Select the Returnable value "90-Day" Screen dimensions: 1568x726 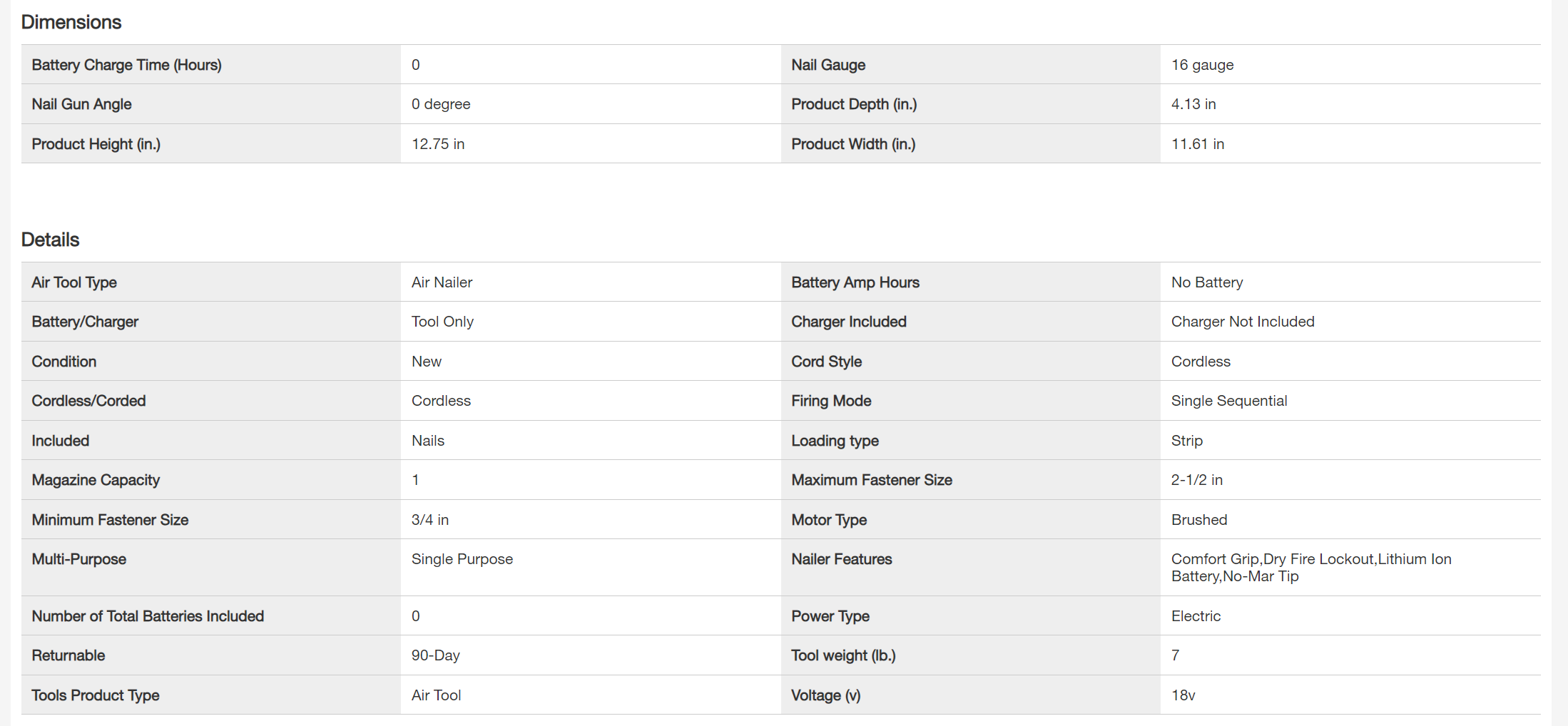coord(435,655)
